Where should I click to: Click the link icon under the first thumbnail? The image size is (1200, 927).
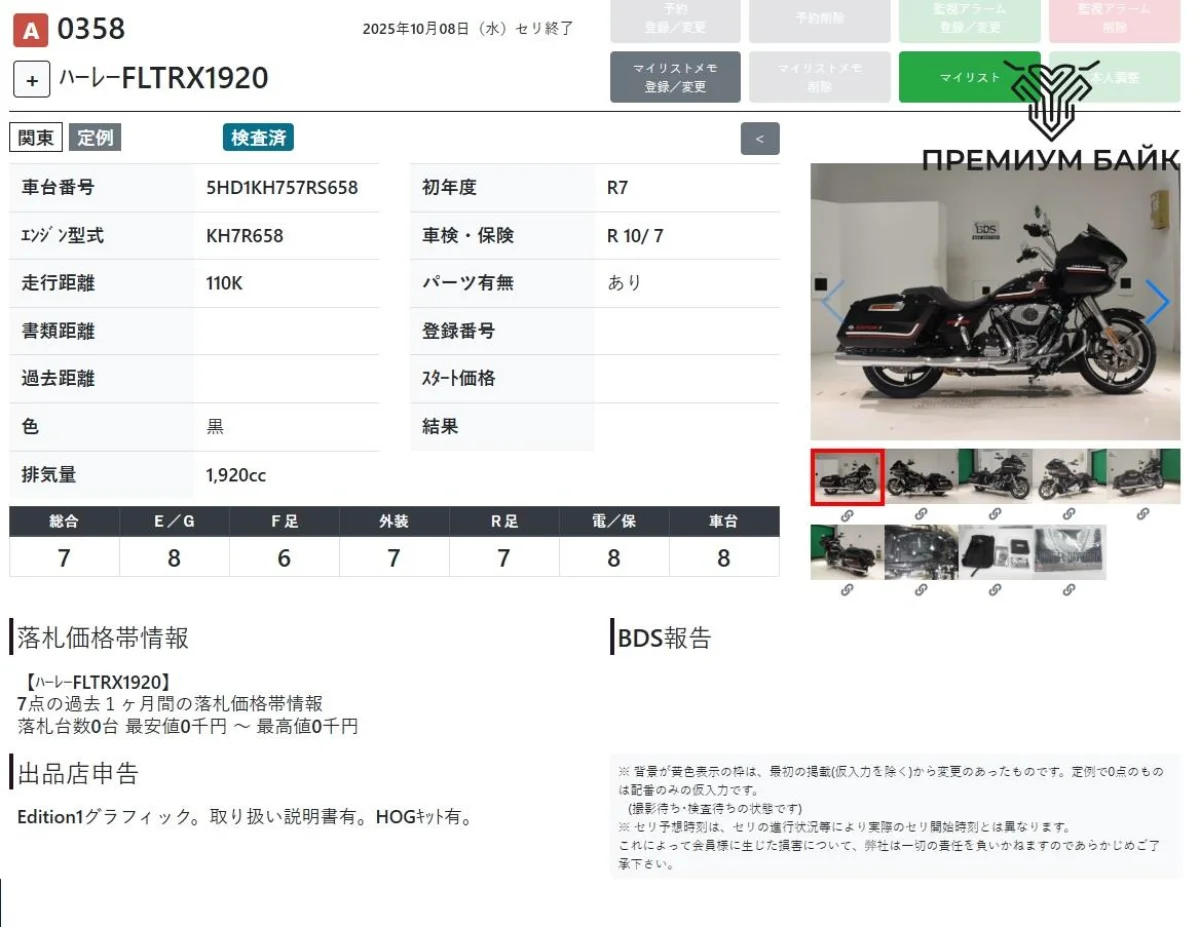point(847,514)
